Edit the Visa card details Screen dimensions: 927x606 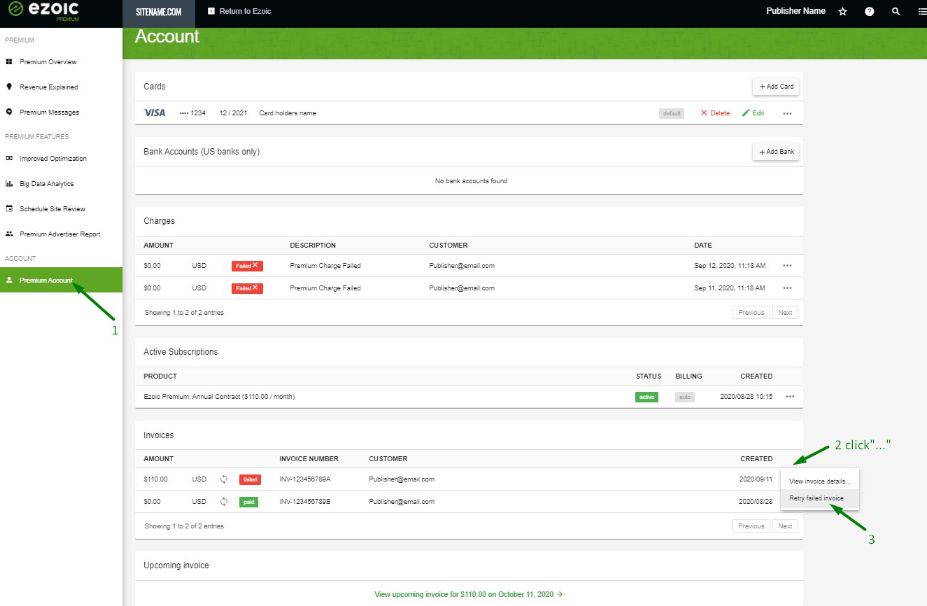pos(753,113)
